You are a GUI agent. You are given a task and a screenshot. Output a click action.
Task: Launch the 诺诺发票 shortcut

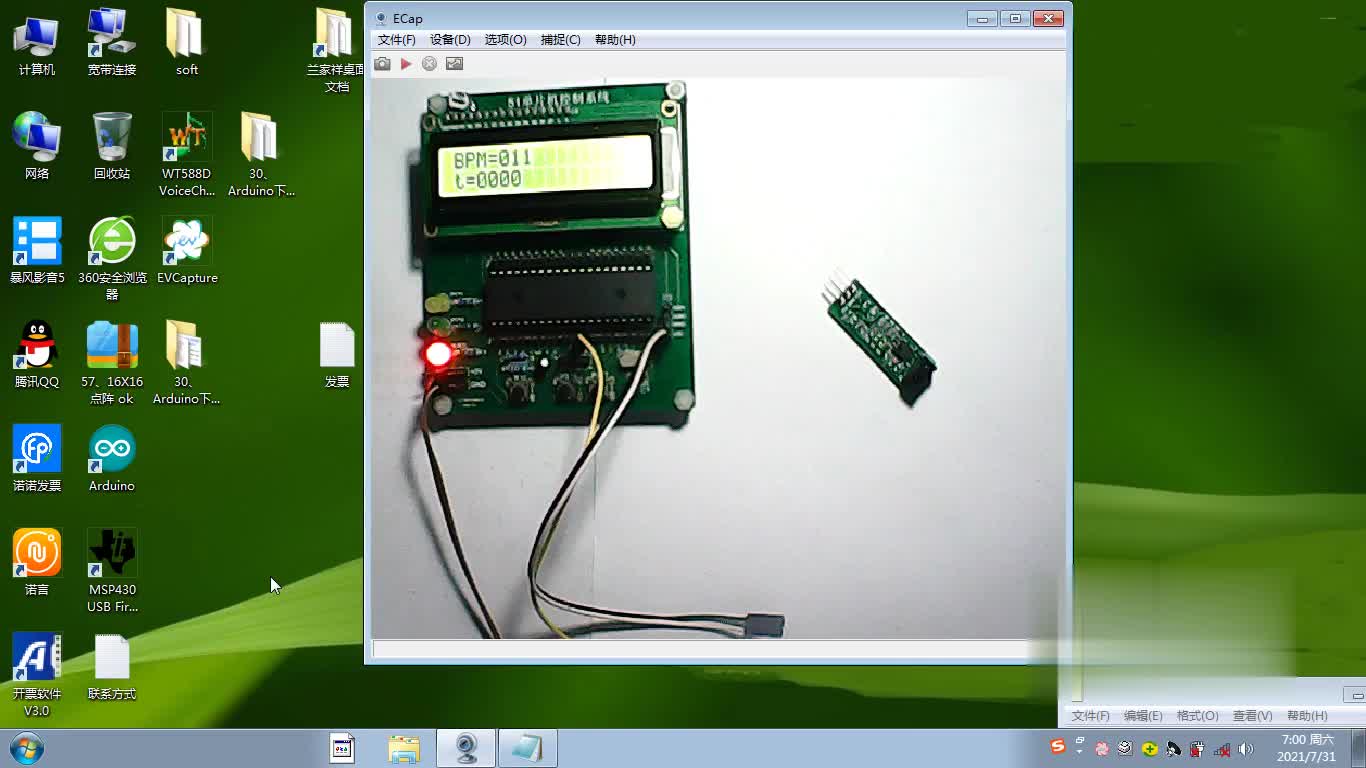pos(37,459)
